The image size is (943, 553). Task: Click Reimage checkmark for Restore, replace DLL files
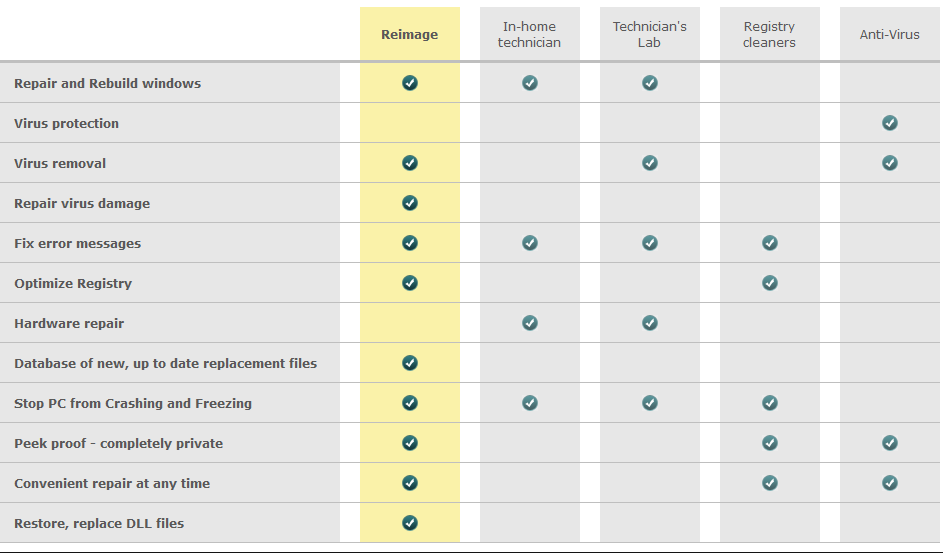coord(410,523)
